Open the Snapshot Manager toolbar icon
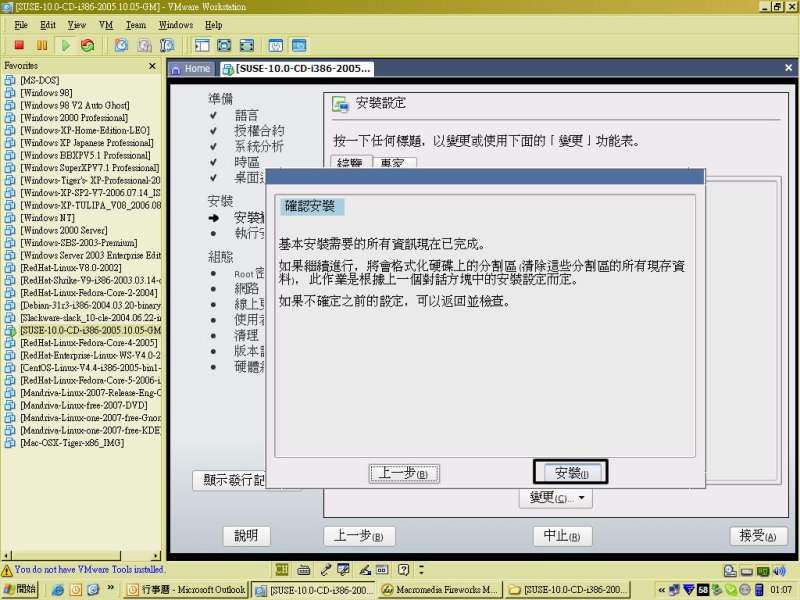Image resolution: width=800 pixels, height=600 pixels. (167, 45)
